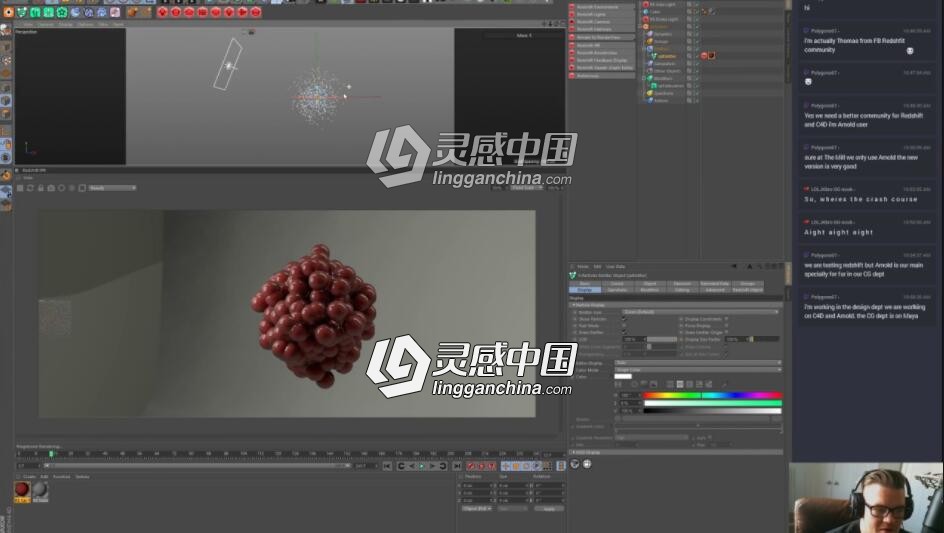
Task: Click the highlighted HSV mode icon in color picker
Action: [680, 384]
